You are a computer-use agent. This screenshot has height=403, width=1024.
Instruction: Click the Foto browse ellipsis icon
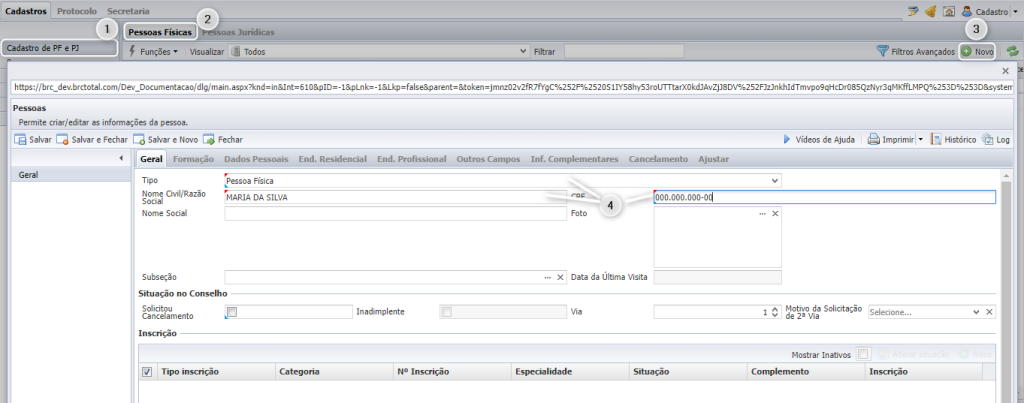[x=762, y=214]
